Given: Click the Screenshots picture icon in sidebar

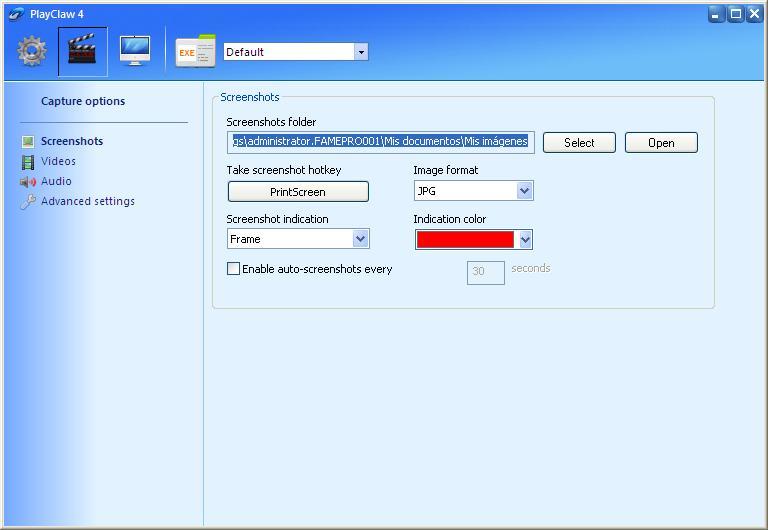Looking at the screenshot, I should point(28,142).
